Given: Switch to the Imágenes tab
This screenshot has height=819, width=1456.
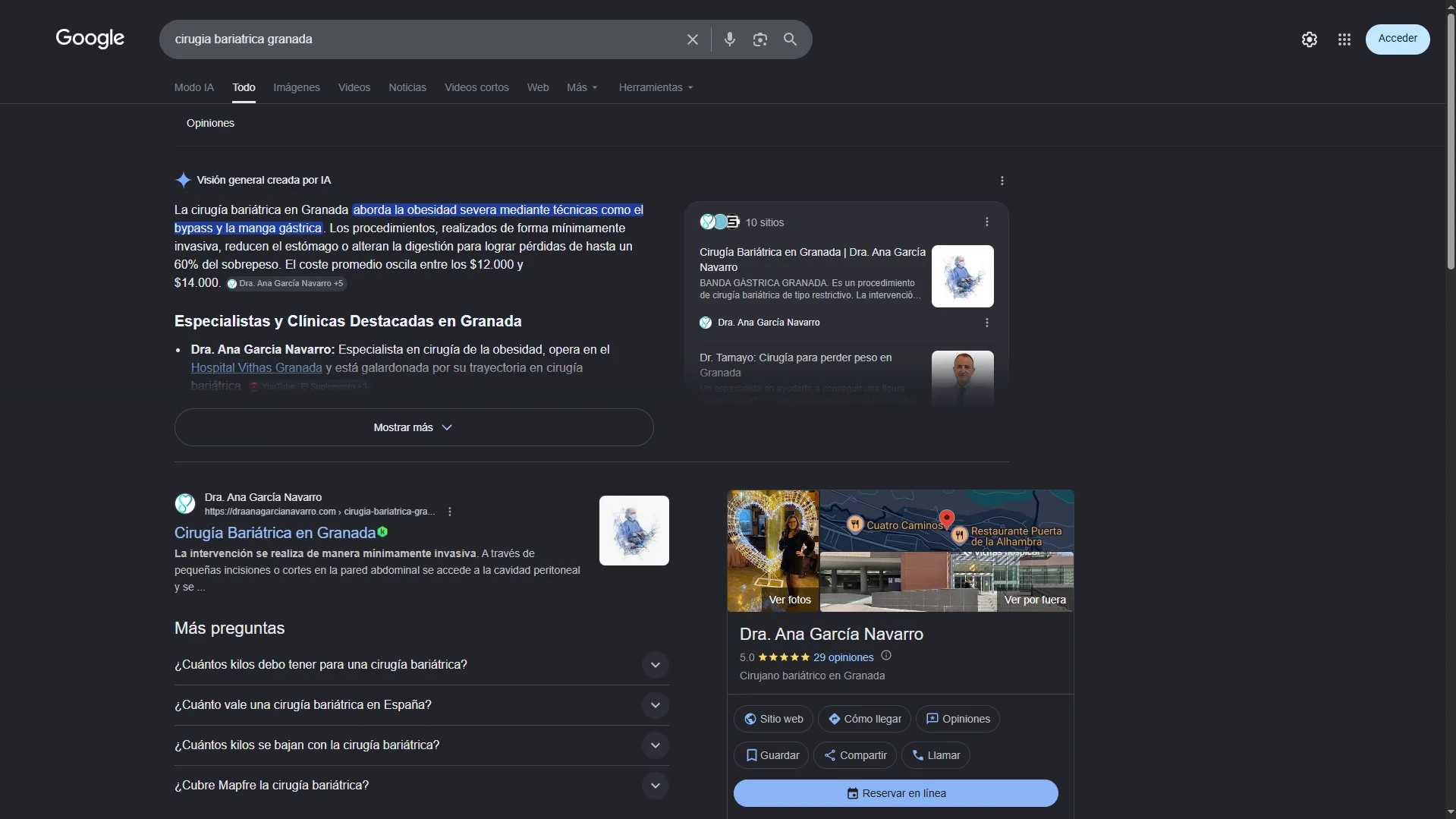Looking at the screenshot, I should coord(296,88).
